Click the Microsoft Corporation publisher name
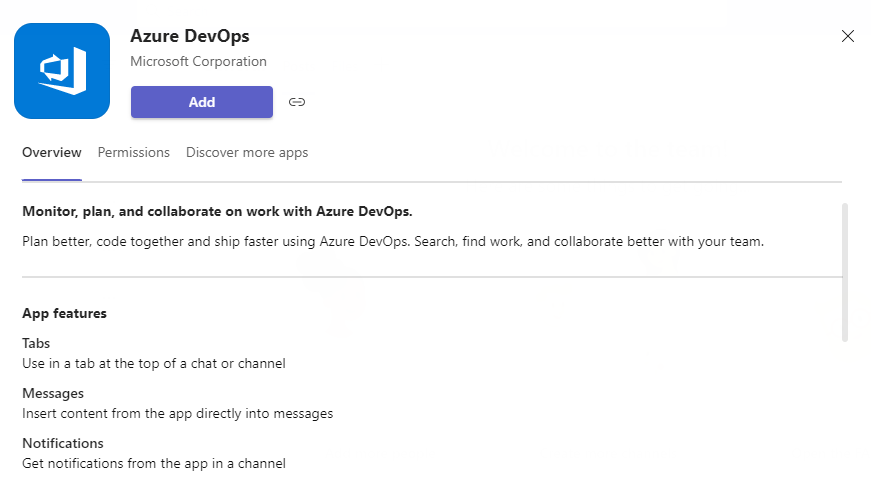 (x=198, y=61)
